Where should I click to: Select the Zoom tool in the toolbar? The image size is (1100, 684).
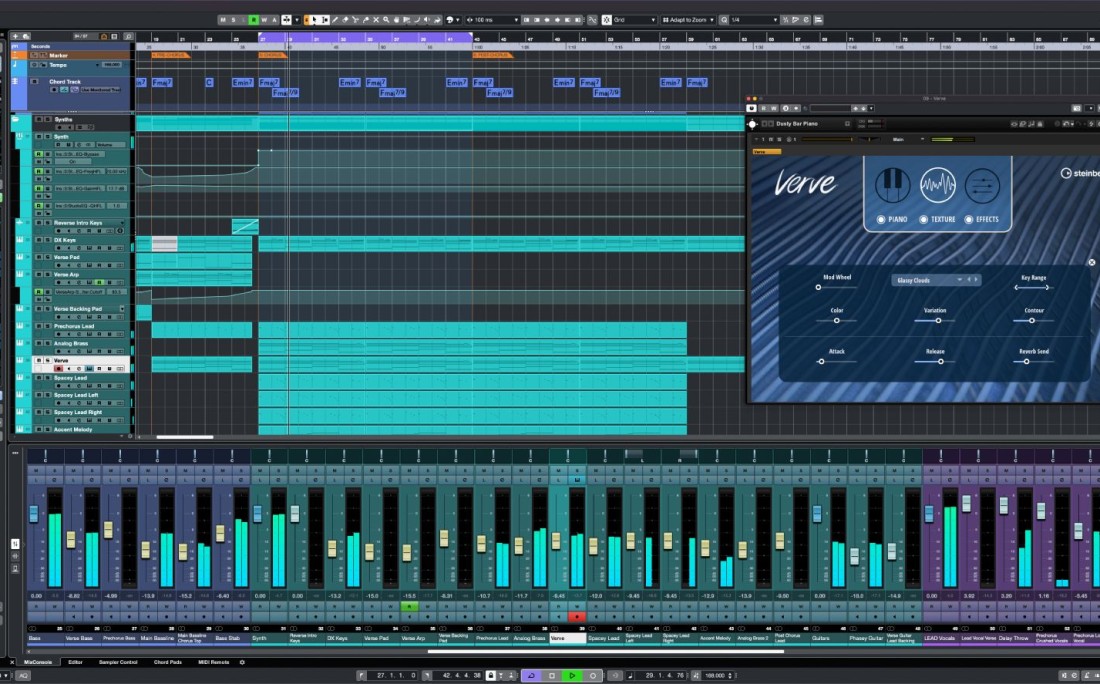386,19
